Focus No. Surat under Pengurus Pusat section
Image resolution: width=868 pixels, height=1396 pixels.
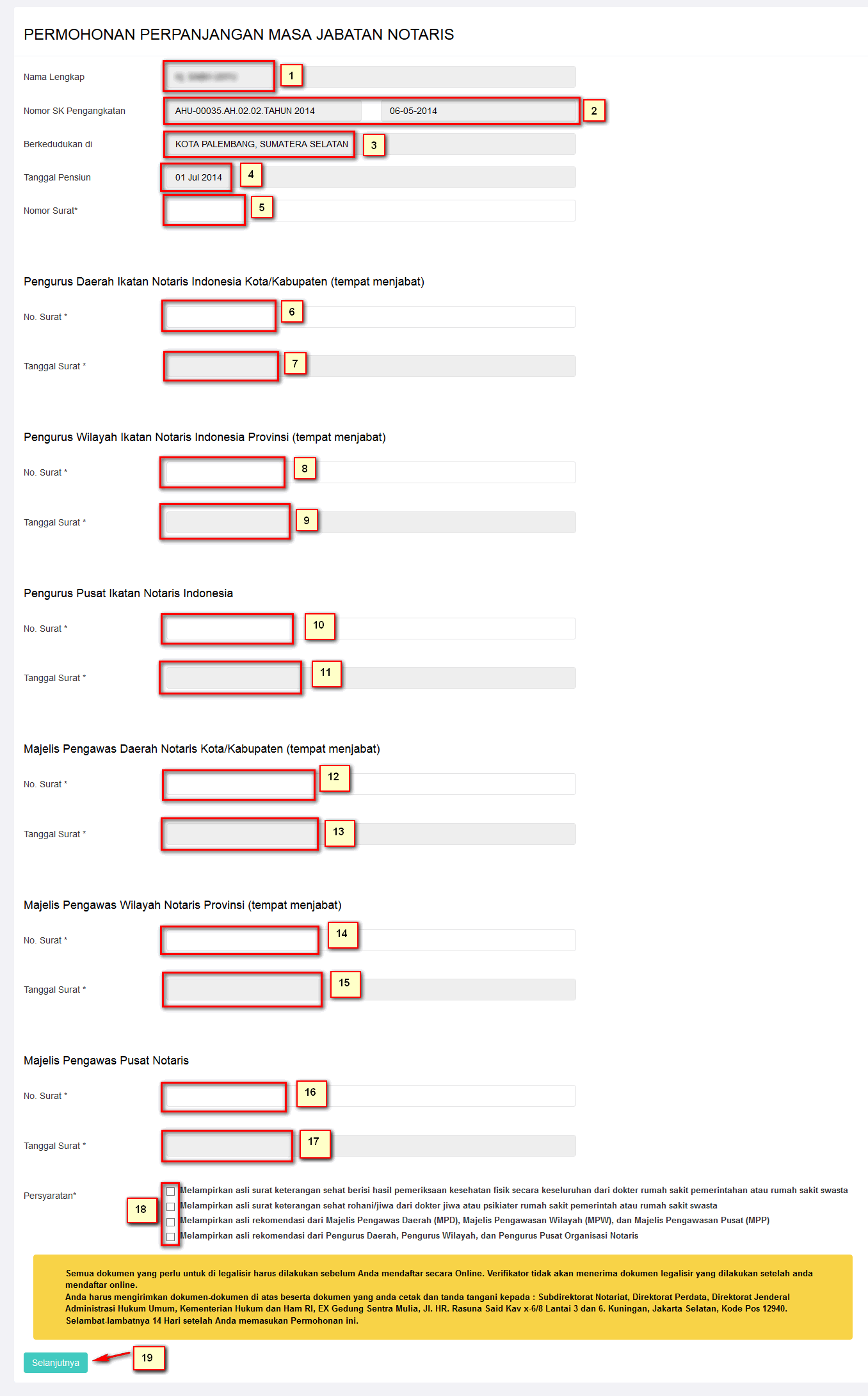coord(369,629)
